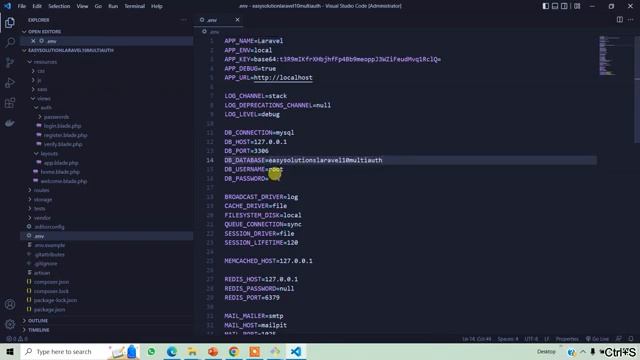Toggle the primary sidebar layout icon

[x=546, y=6]
